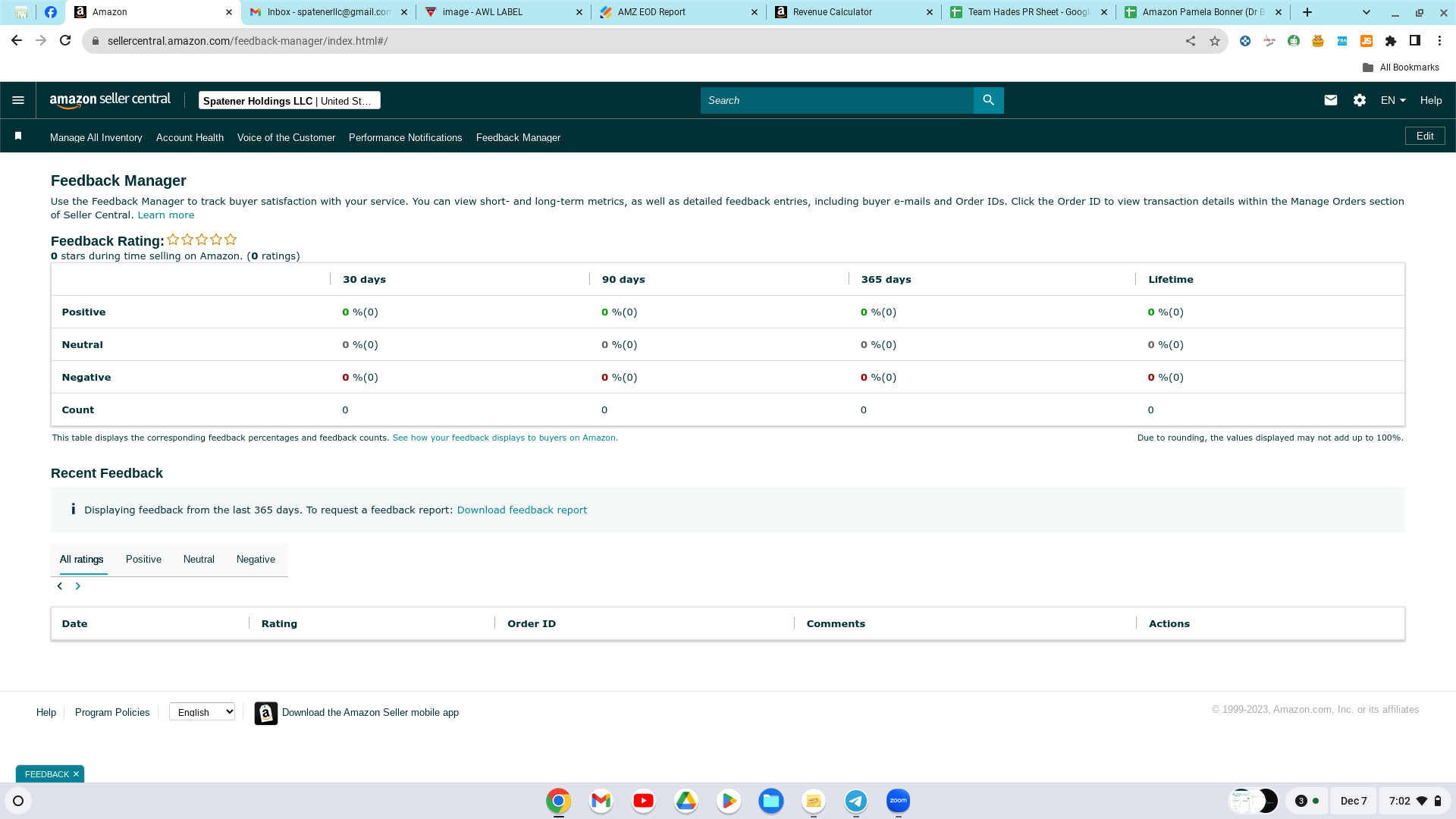The height and width of the screenshot is (819, 1456).
Task: Open the system tray clock showing 7:02
Action: tap(1414, 801)
